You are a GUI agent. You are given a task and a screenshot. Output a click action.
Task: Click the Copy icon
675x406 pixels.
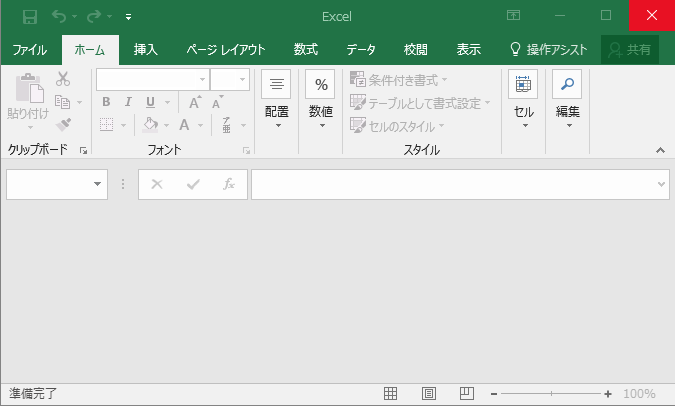62,102
